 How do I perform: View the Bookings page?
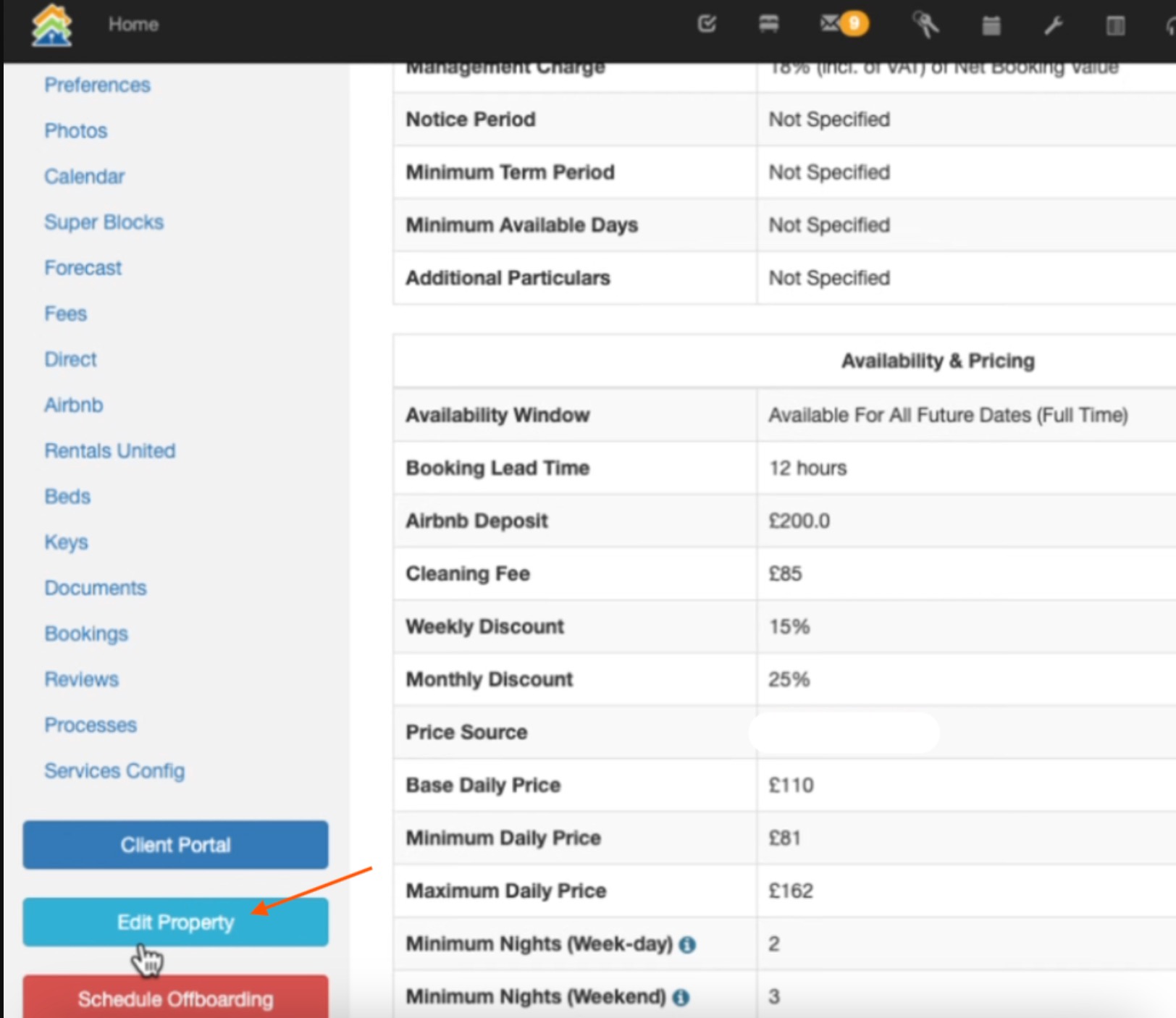coord(86,634)
